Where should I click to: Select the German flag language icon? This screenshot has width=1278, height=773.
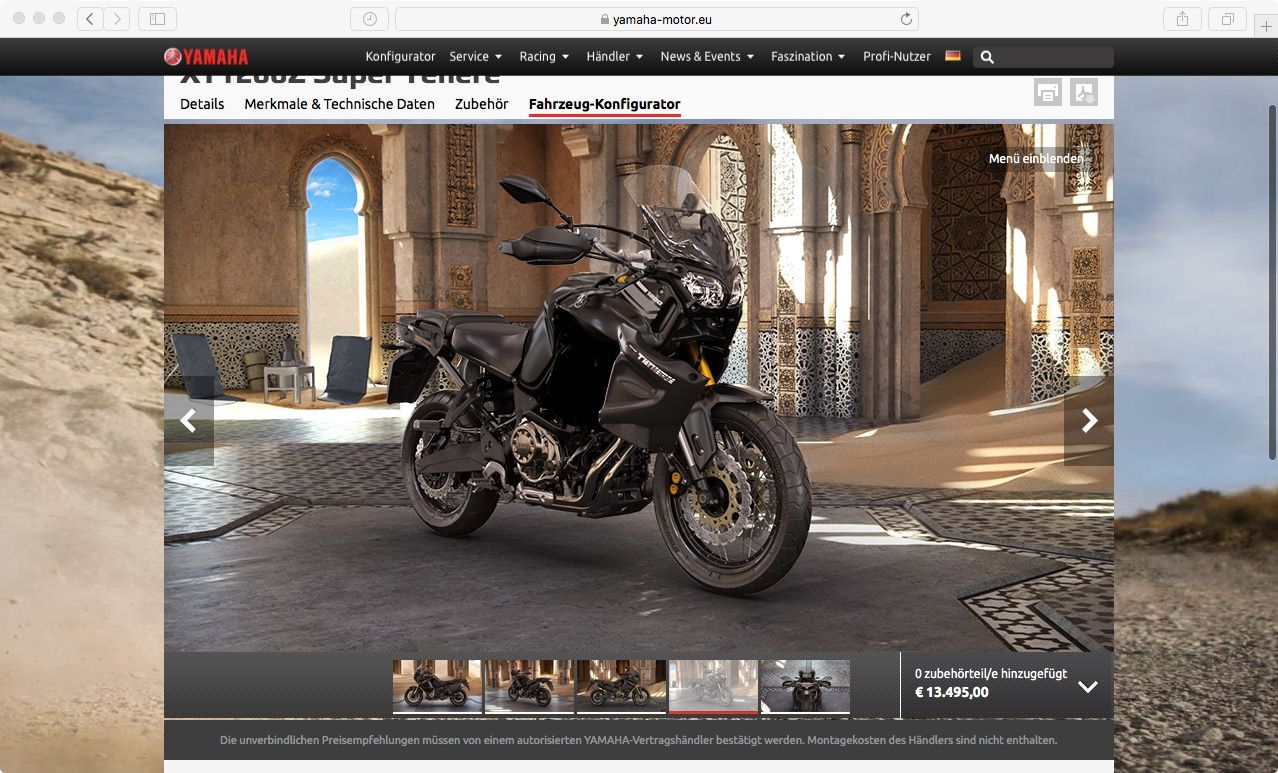pyautogui.click(x=953, y=56)
